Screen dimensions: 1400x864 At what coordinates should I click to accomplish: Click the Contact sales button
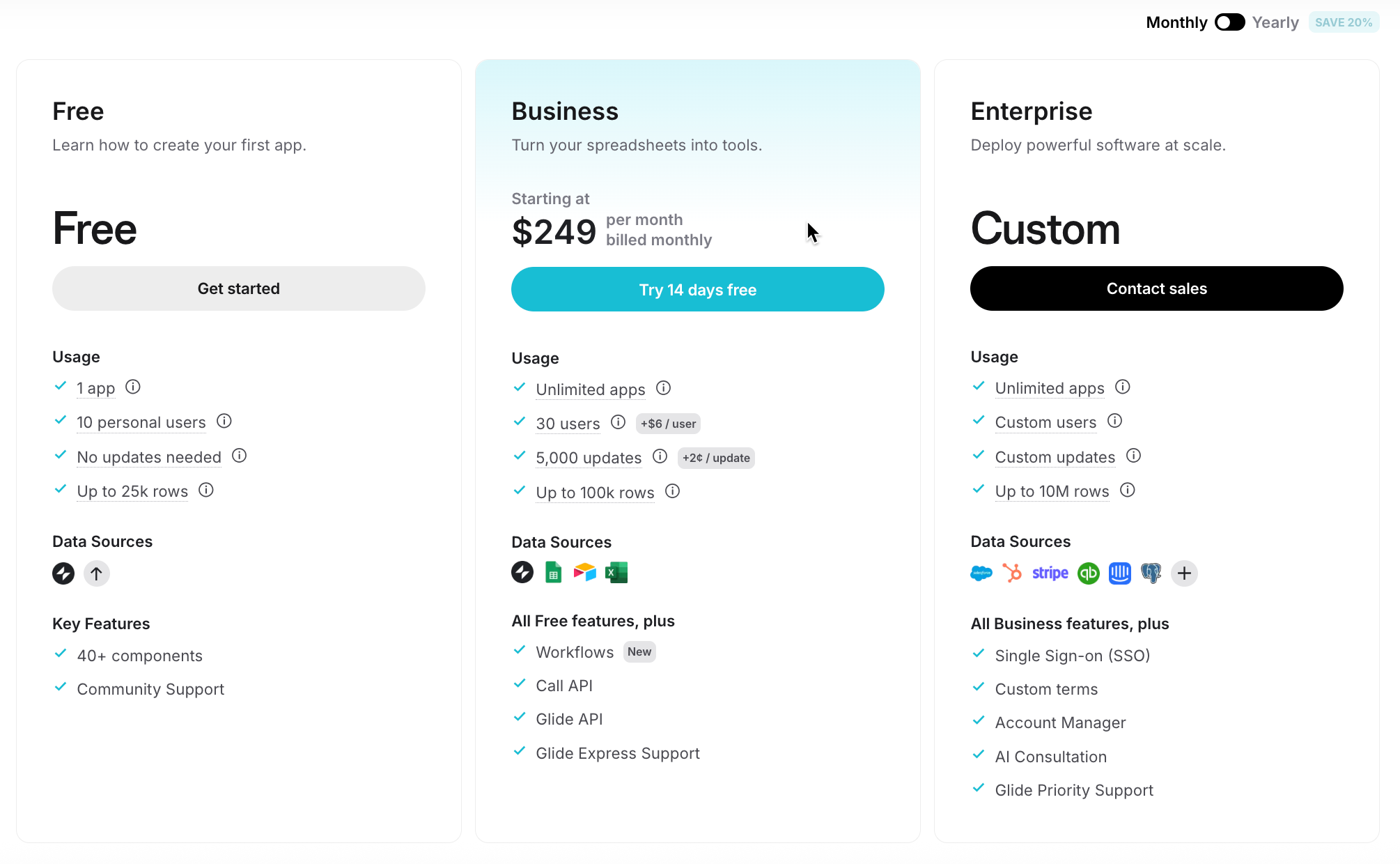point(1156,288)
